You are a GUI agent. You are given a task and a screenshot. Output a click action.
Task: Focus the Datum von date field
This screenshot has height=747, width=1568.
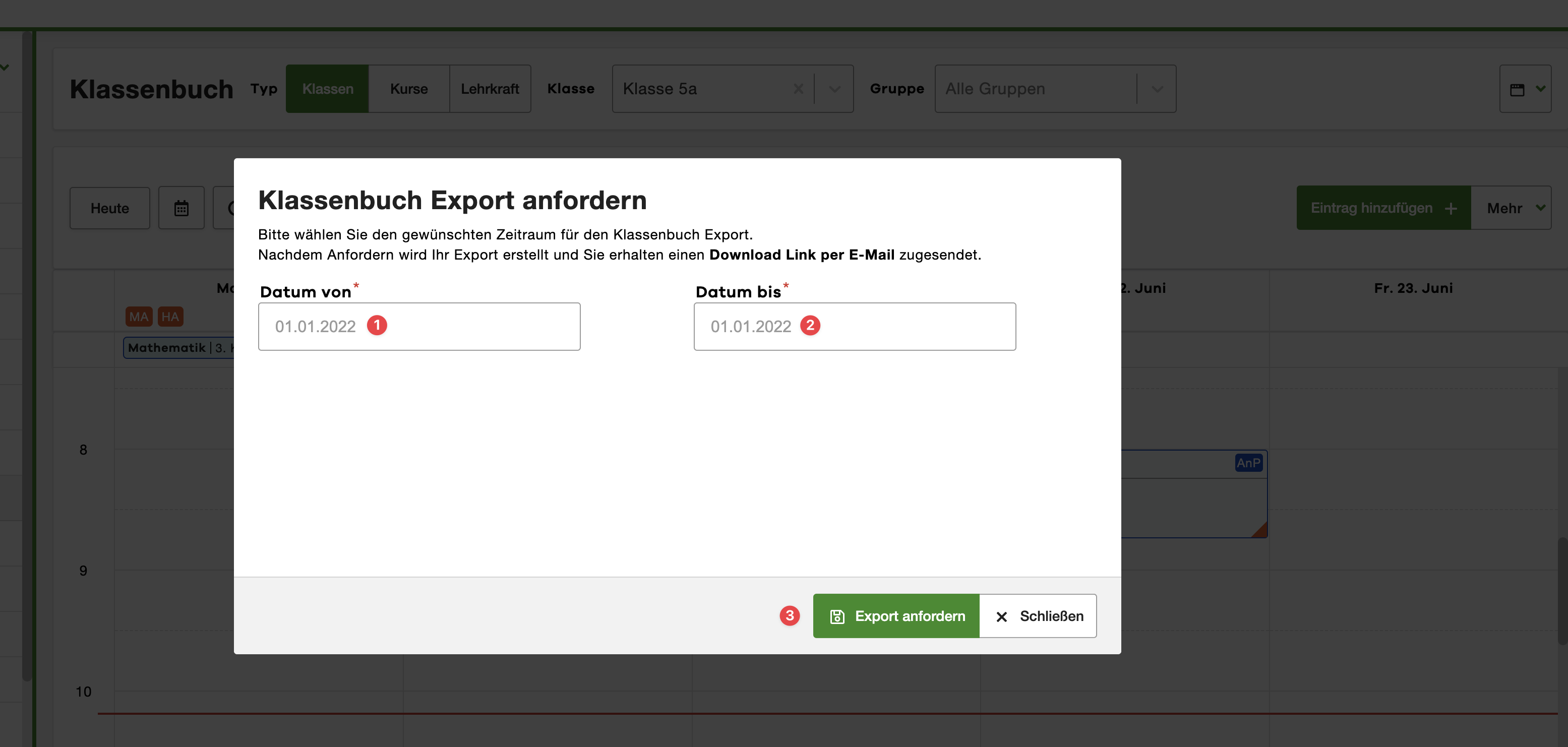click(x=419, y=327)
